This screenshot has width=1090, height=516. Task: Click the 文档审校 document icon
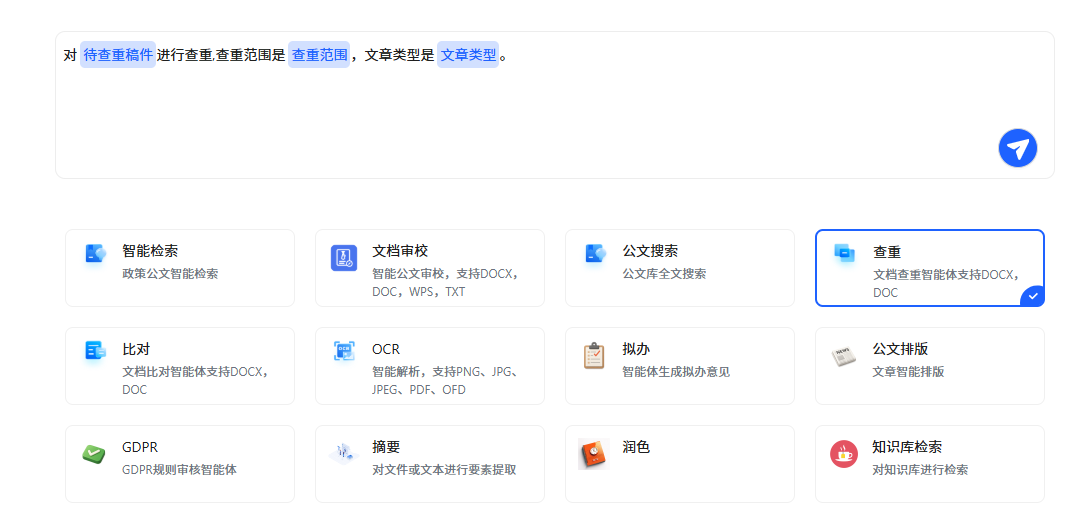(x=344, y=258)
